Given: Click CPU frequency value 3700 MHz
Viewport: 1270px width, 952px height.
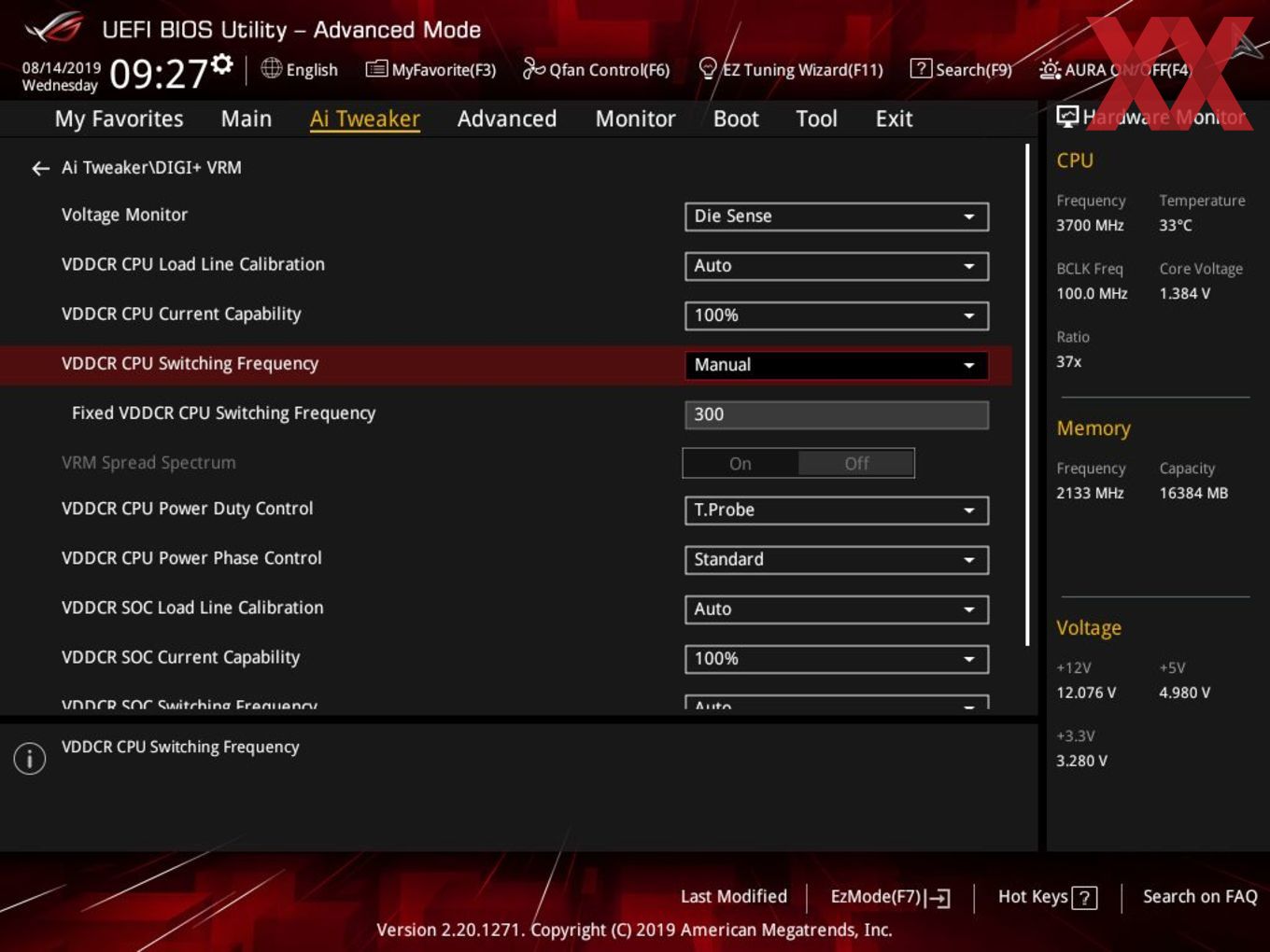Looking at the screenshot, I should [1090, 225].
